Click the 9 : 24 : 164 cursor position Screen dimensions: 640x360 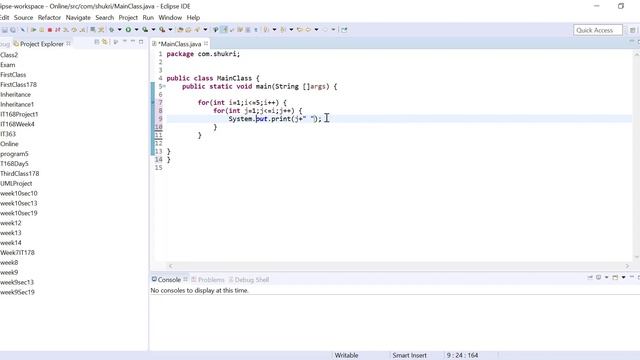pos(462,356)
